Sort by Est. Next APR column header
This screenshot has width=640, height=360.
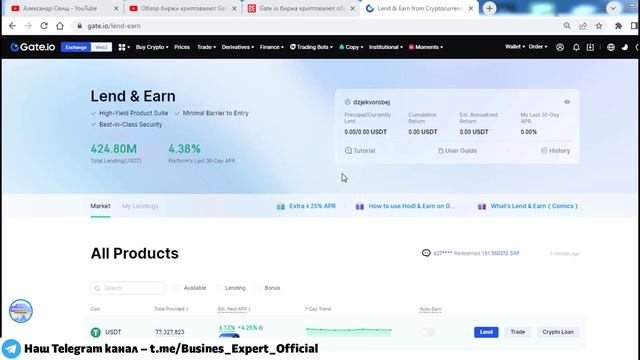[x=234, y=309]
